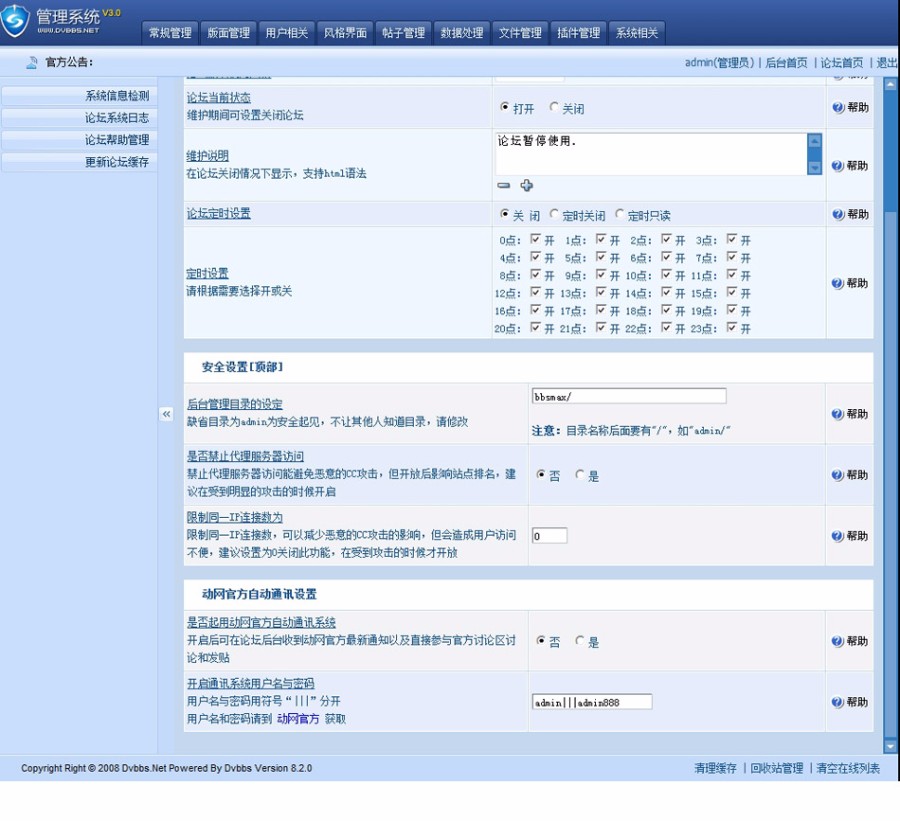Image resolution: width=900 pixels, height=821 pixels.
Task: Click help icon for 论坛当前状态 row
Action: click(x=838, y=107)
